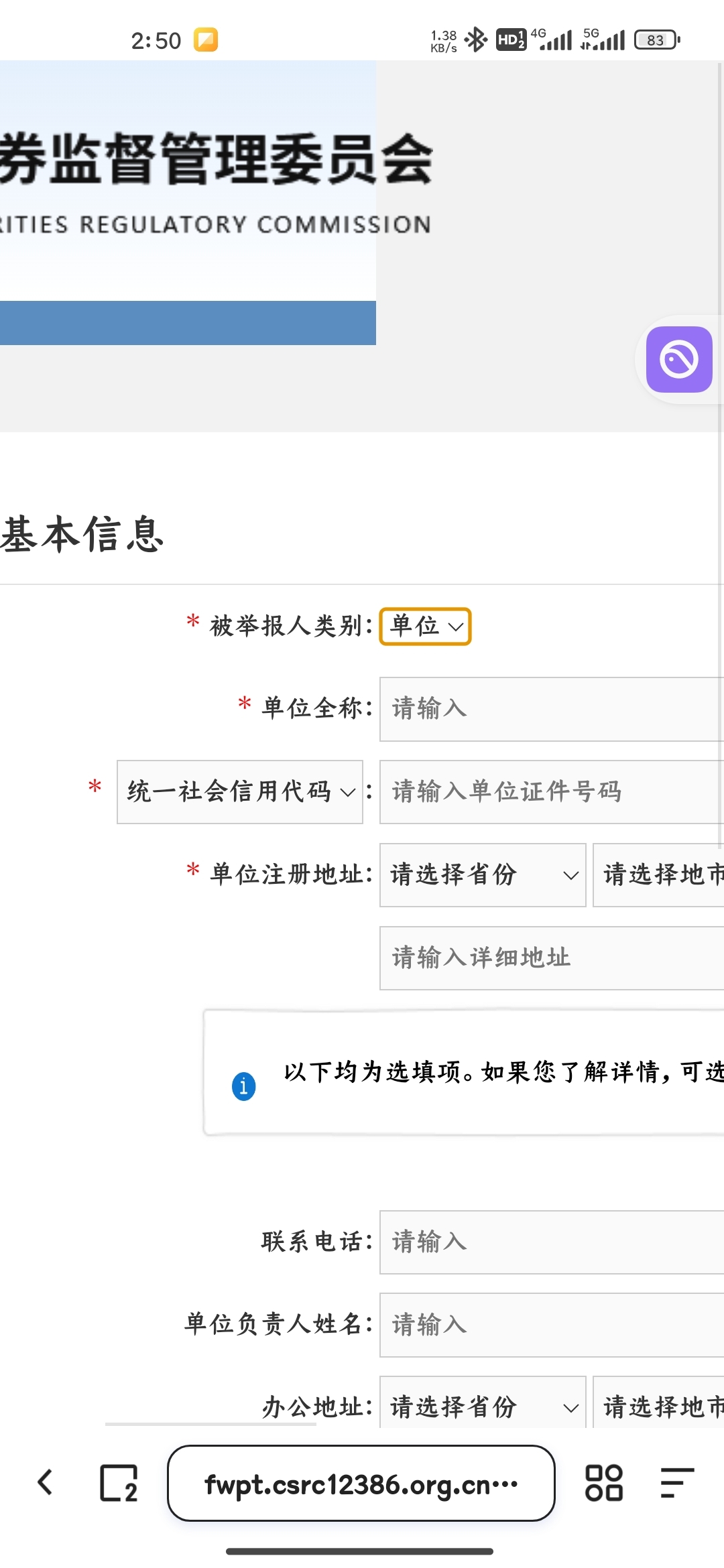Open the browser apps grid icon
The height and width of the screenshot is (1568, 724).
pos(604,1482)
